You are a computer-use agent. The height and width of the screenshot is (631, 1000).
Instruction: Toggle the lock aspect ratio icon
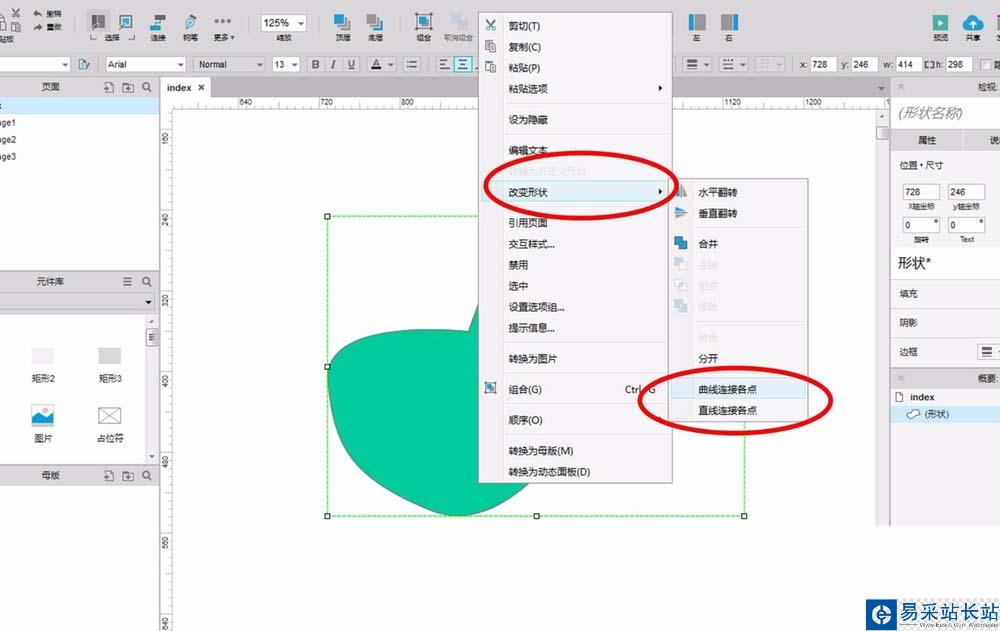click(930, 64)
